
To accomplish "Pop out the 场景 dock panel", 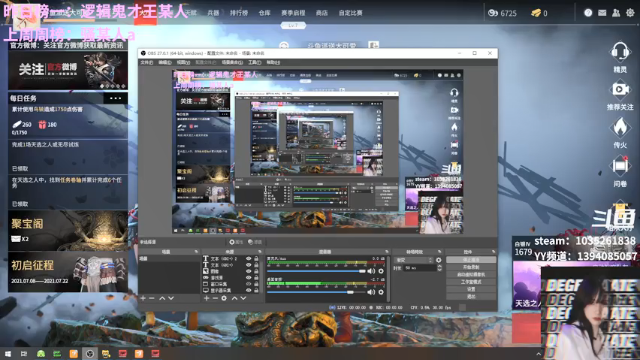I will [196, 252].
